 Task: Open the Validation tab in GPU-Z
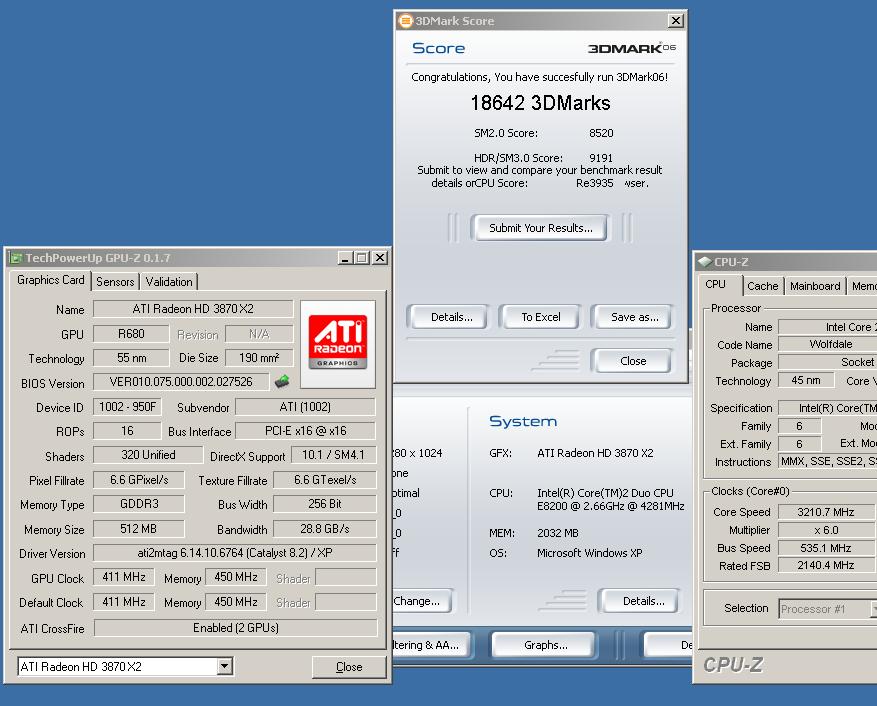point(169,281)
